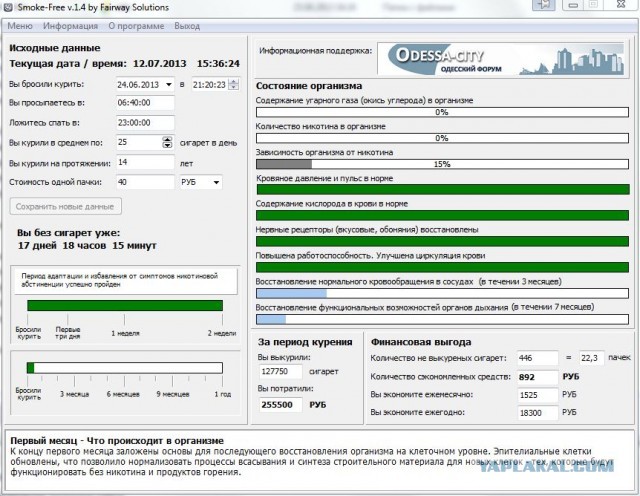Close the Smoke-Free window
Viewport: 640px width, 496px height.
[621, 4]
